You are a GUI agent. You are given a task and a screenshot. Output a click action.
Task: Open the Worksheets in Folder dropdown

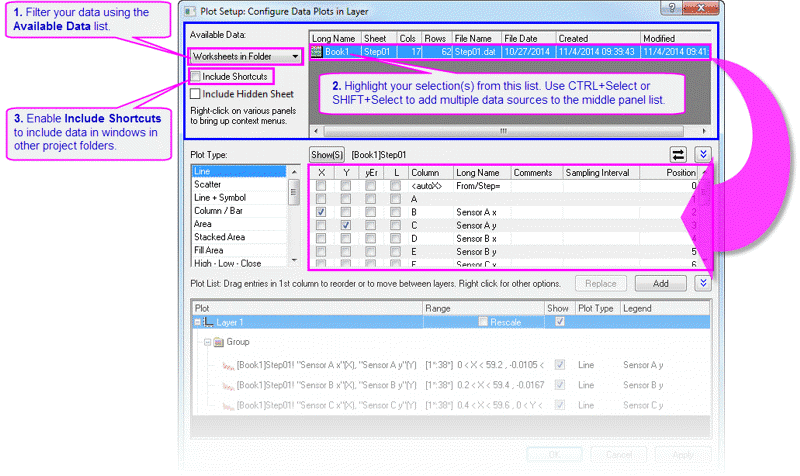pyautogui.click(x=246, y=57)
